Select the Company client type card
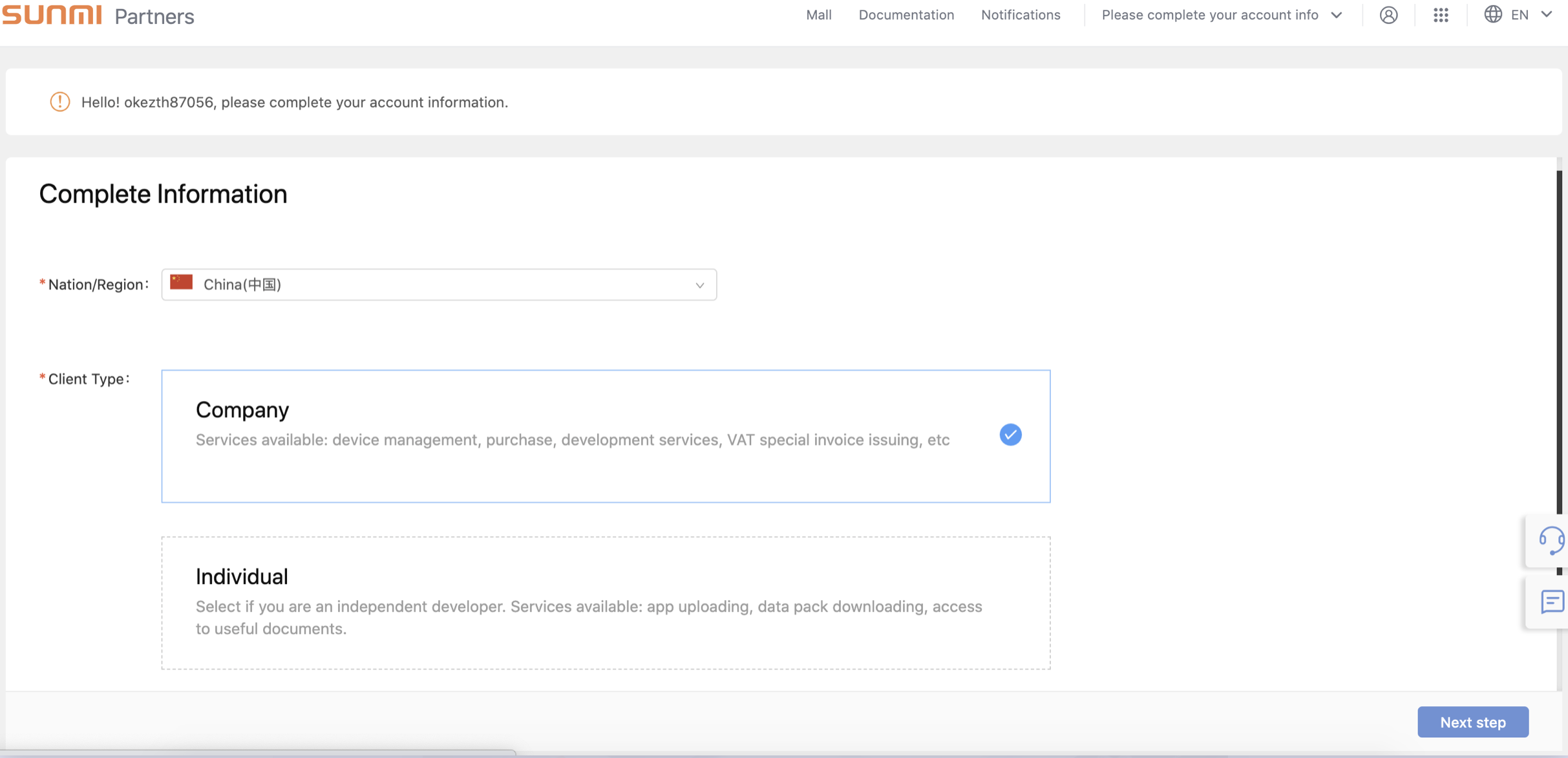The height and width of the screenshot is (758, 1568). pos(605,436)
